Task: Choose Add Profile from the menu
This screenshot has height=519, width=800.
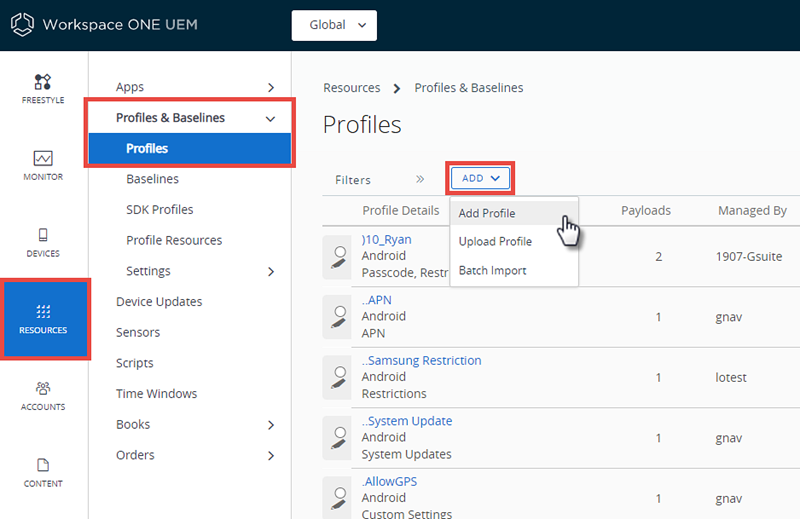Action: click(x=514, y=213)
